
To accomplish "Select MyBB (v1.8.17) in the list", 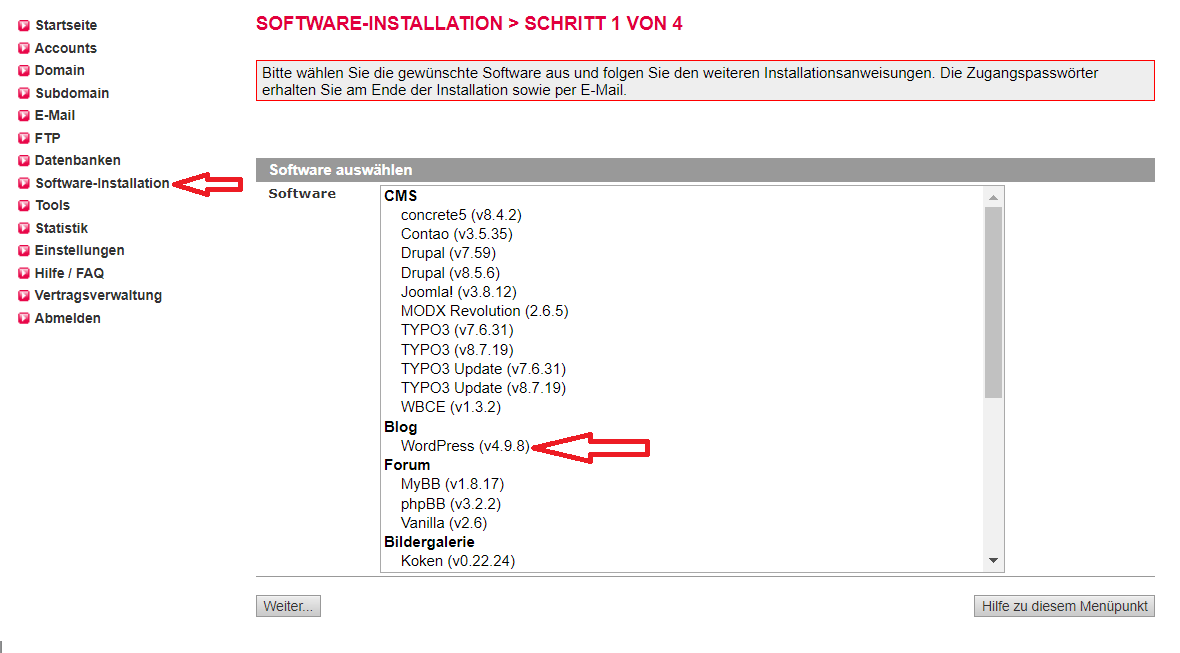I will click(452, 484).
